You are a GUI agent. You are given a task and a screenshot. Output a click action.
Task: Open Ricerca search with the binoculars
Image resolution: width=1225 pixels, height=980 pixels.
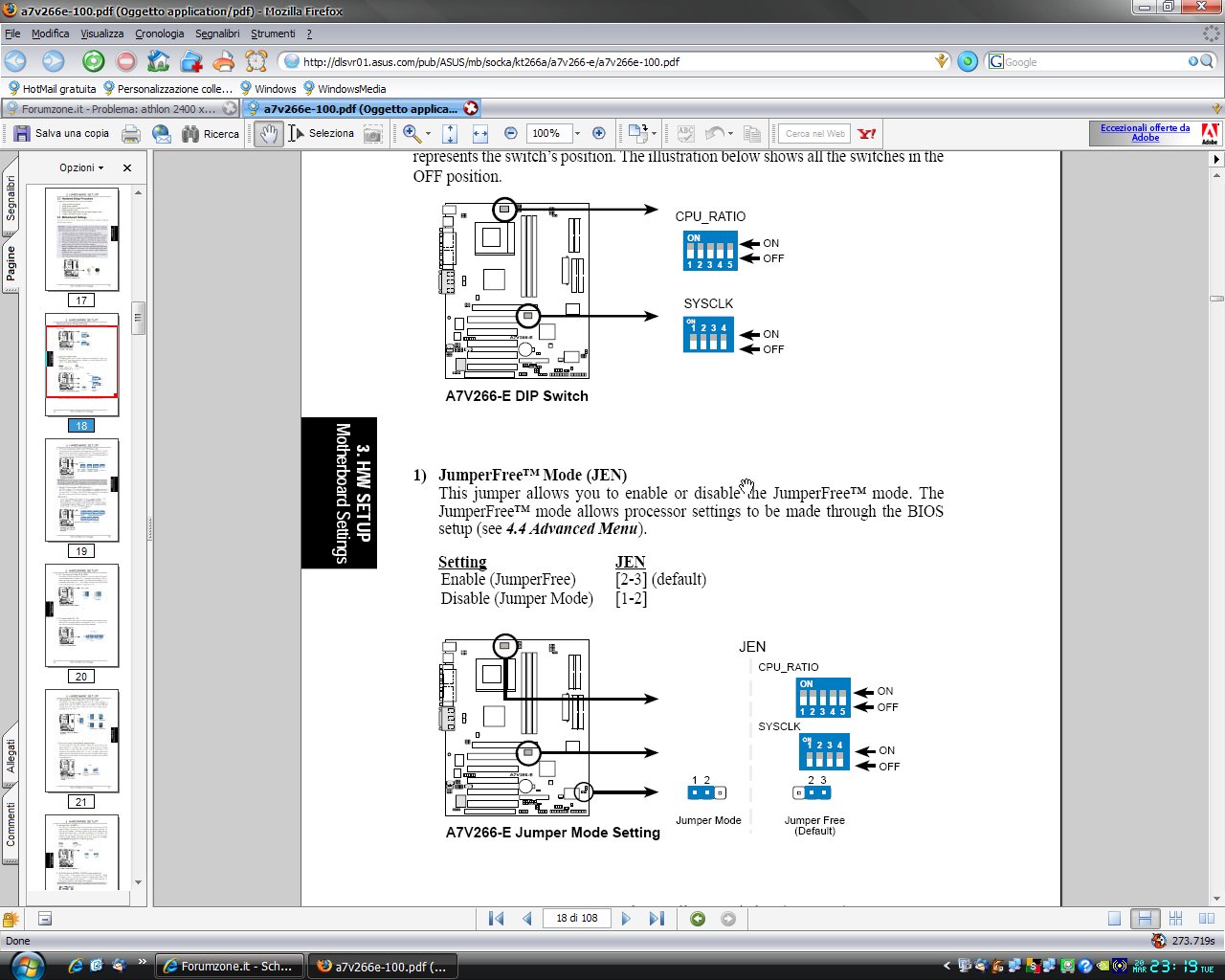(x=211, y=134)
